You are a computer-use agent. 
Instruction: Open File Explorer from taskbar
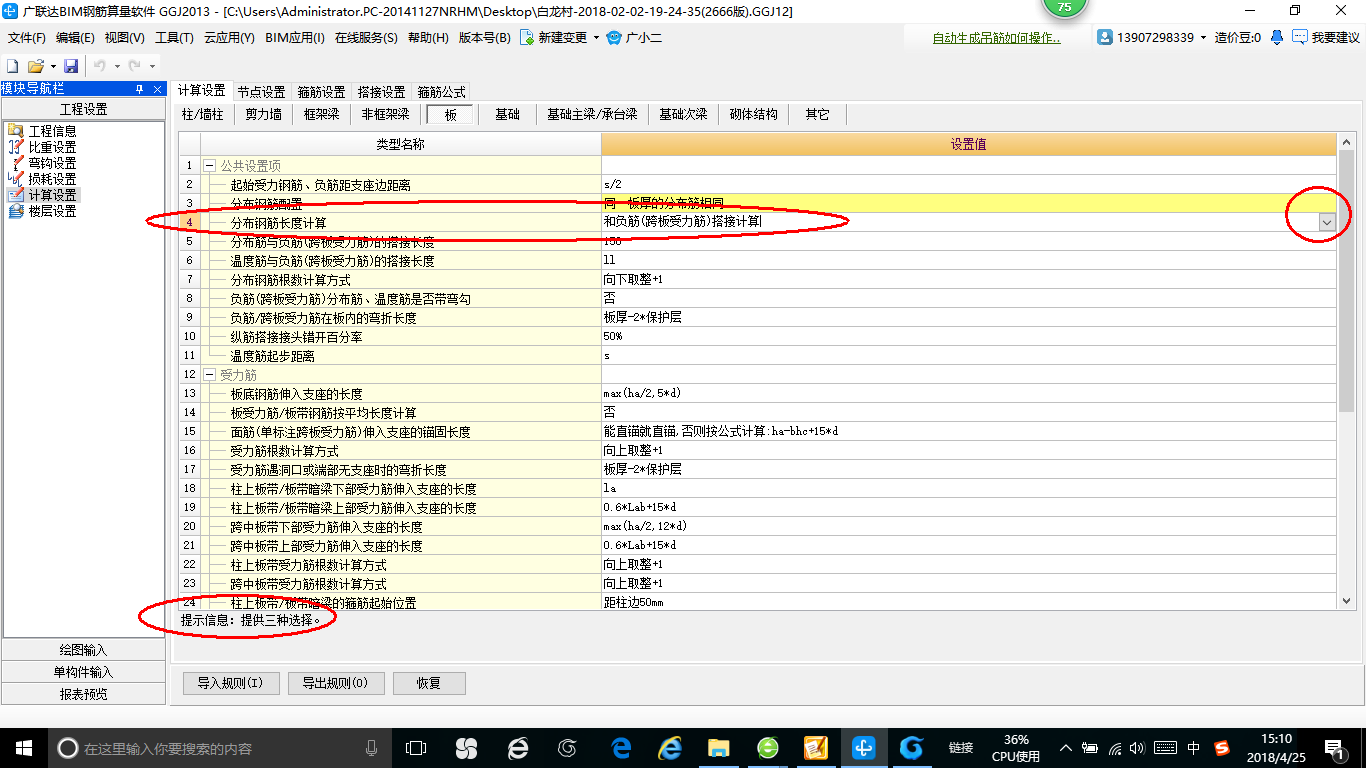point(718,748)
